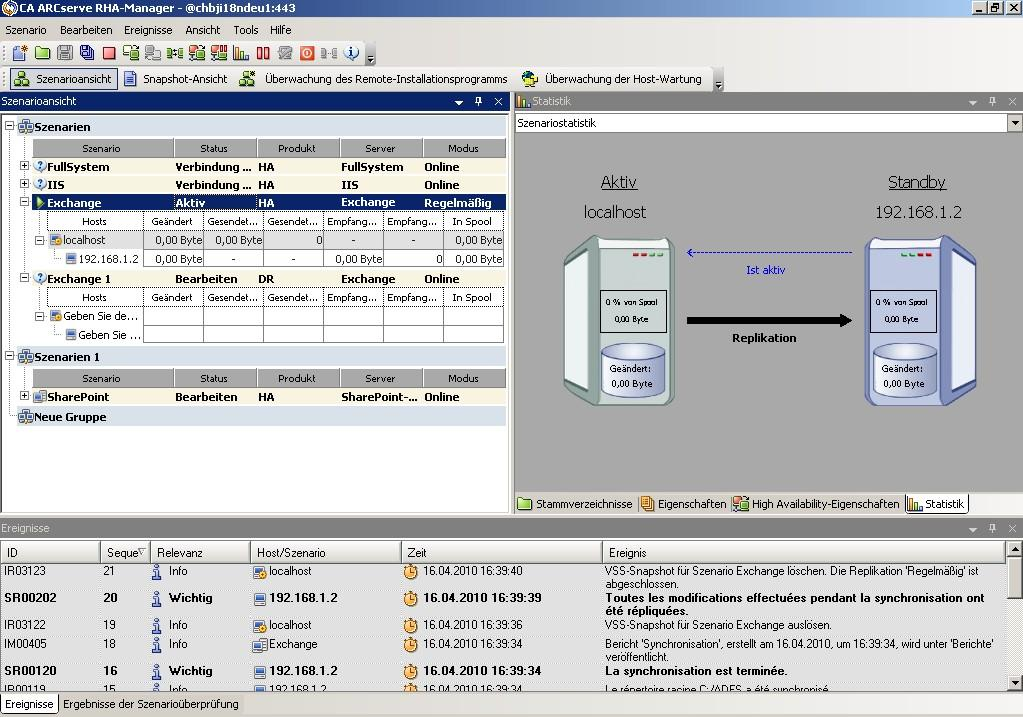Click the blue info bubble toolbar icon

(x=351, y=53)
